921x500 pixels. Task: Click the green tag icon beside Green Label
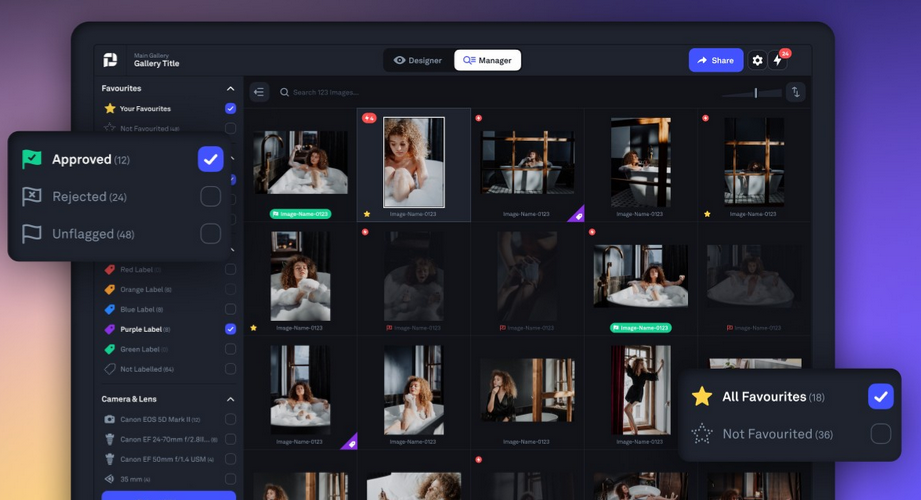[x=109, y=349]
